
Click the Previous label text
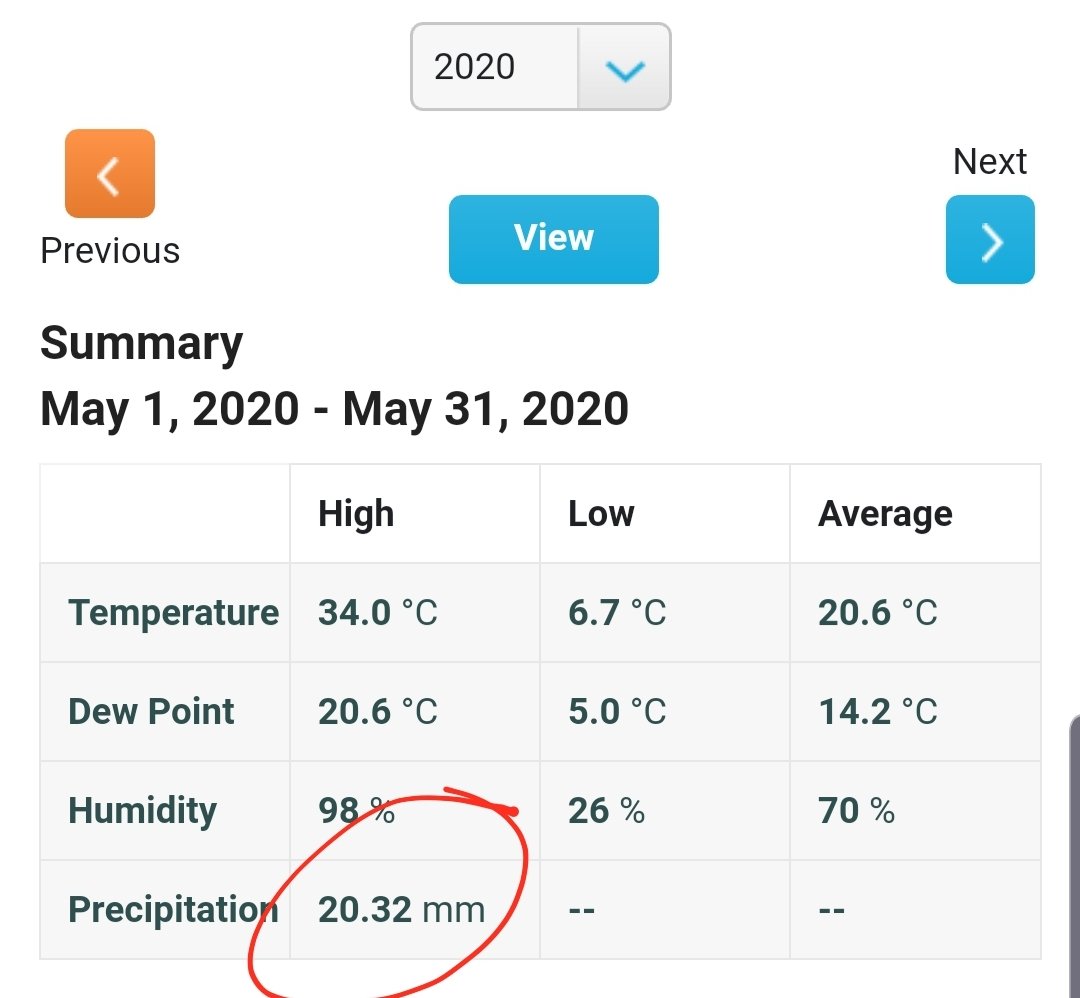110,251
